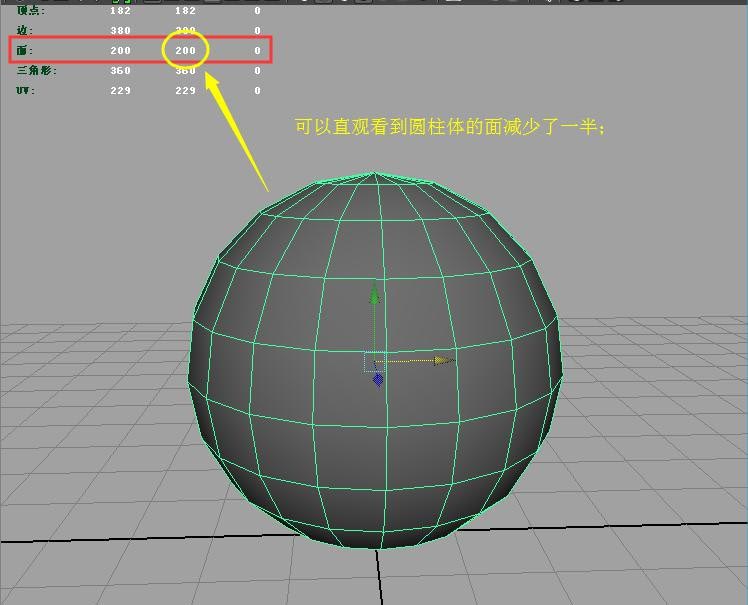Click the center square of the move manipulator
748x605 pixels.
click(374, 362)
